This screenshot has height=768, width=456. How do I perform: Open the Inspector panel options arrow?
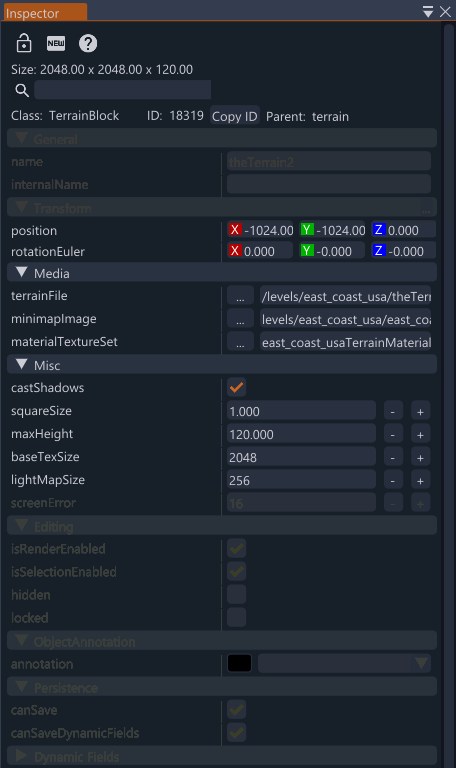428,12
